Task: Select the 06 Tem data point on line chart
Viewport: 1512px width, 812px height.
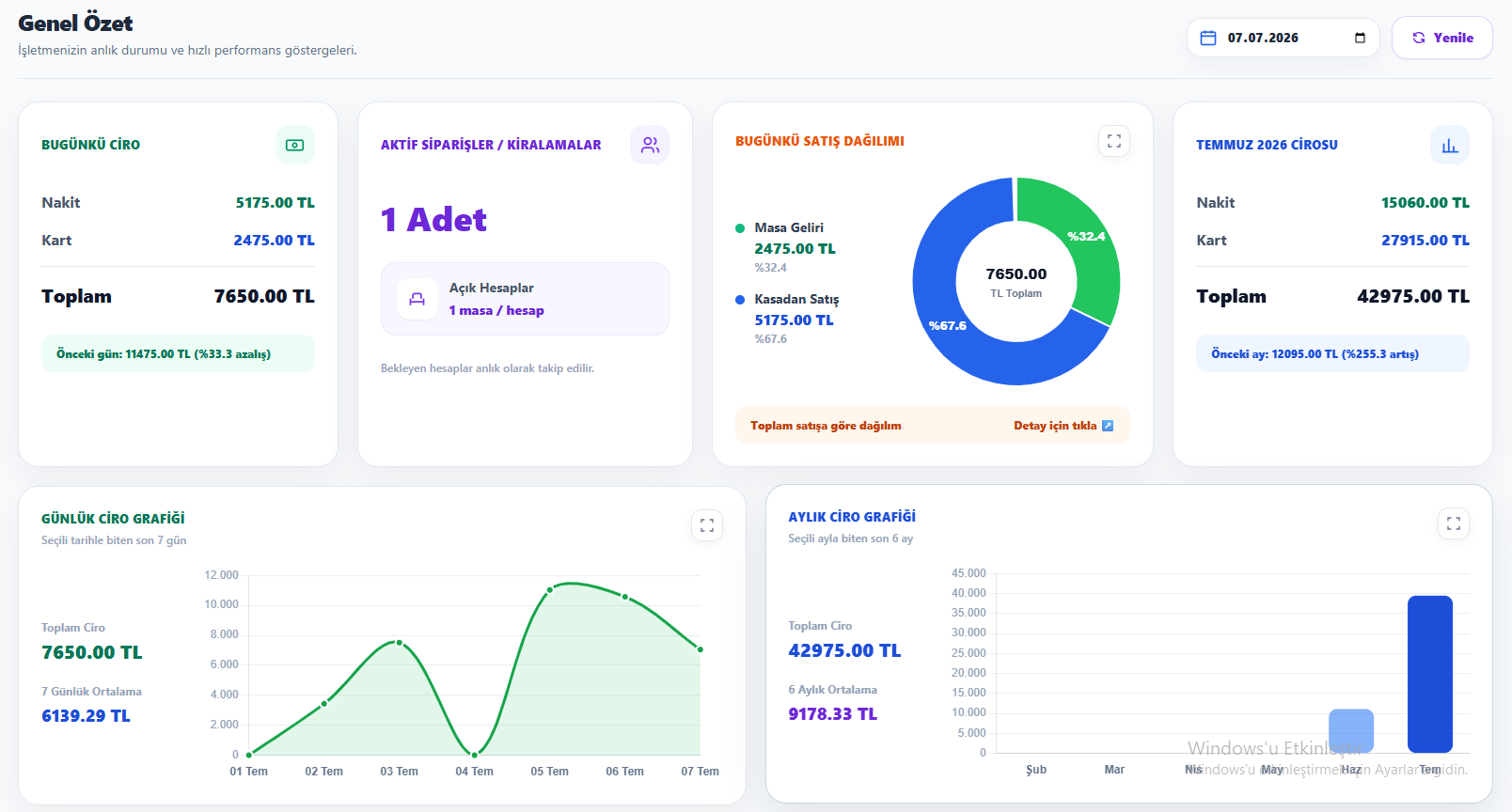Action: point(625,597)
